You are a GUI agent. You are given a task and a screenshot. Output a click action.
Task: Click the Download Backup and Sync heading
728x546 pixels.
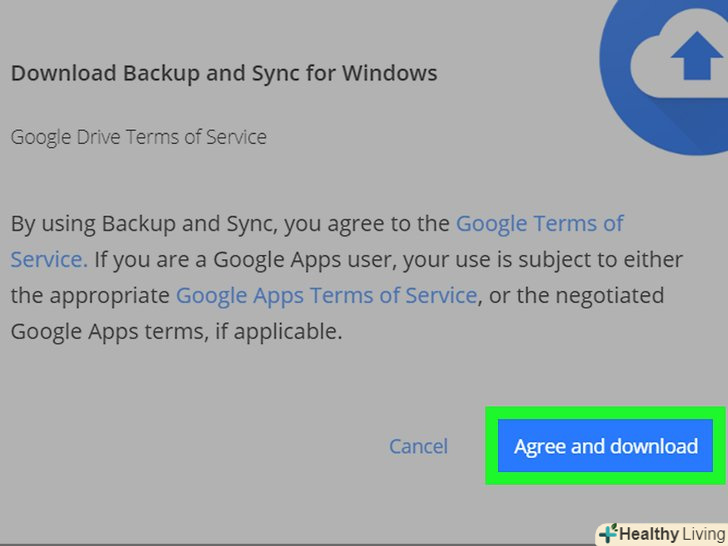223,73
